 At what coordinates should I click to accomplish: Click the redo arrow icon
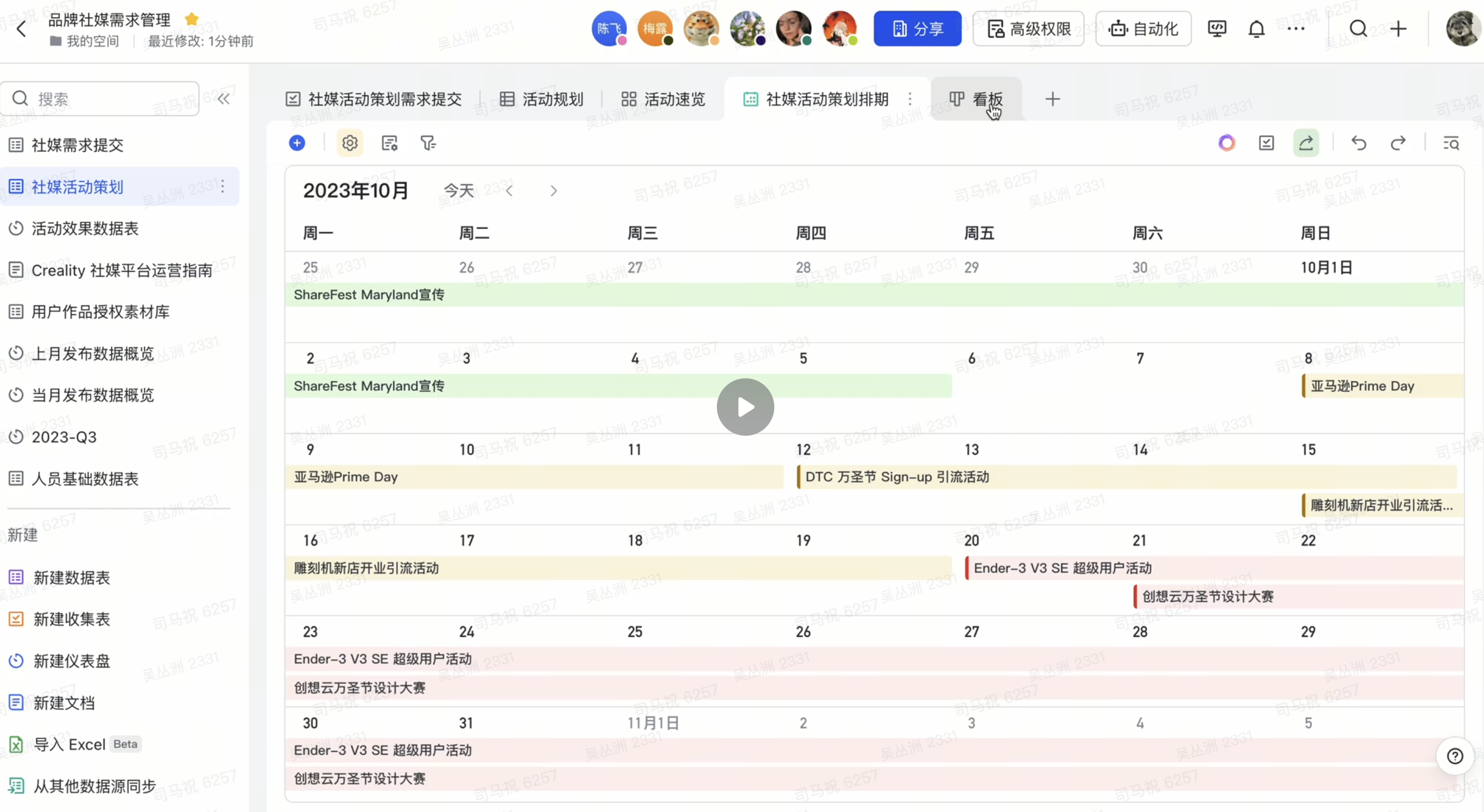point(1397,143)
